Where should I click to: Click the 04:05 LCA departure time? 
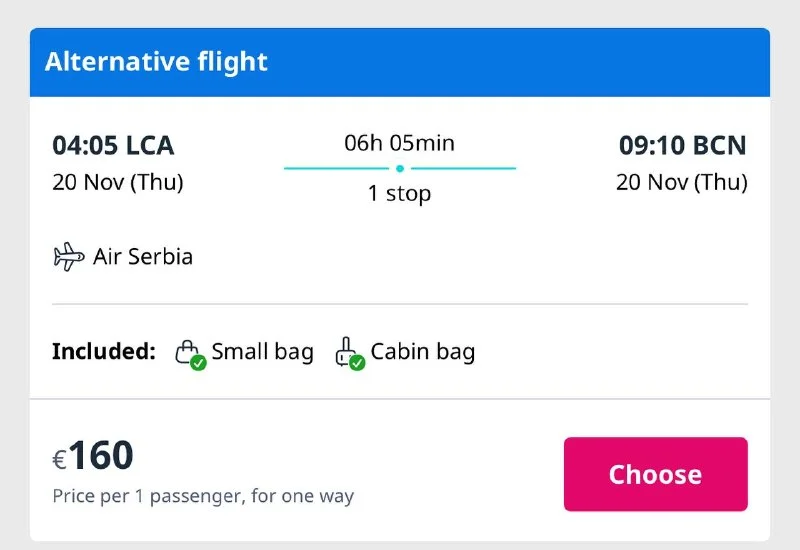(x=113, y=146)
